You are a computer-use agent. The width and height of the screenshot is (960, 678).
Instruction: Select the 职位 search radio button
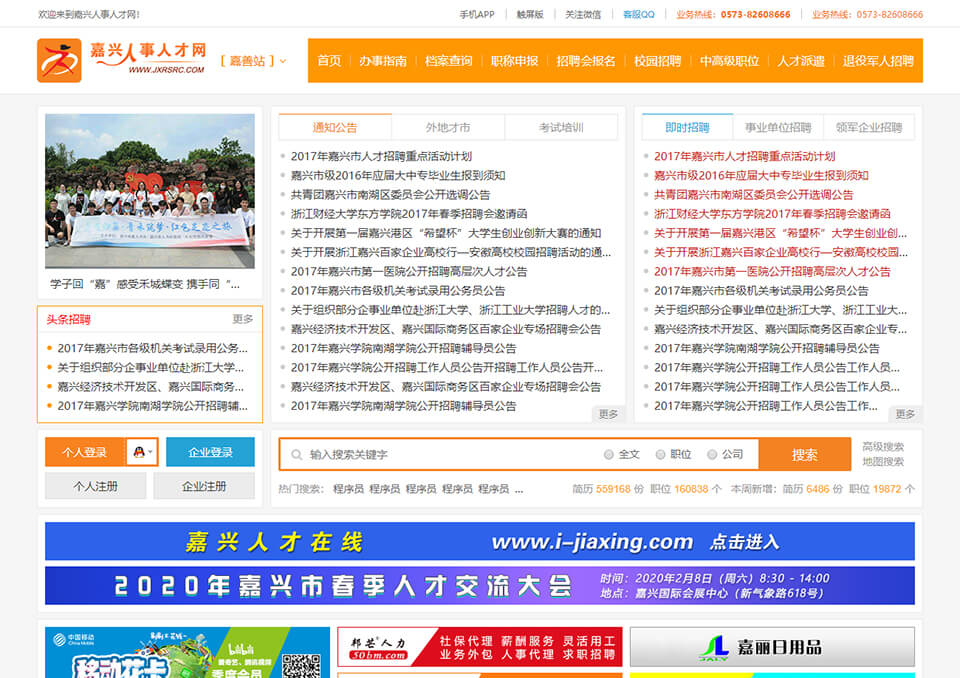tap(660, 455)
